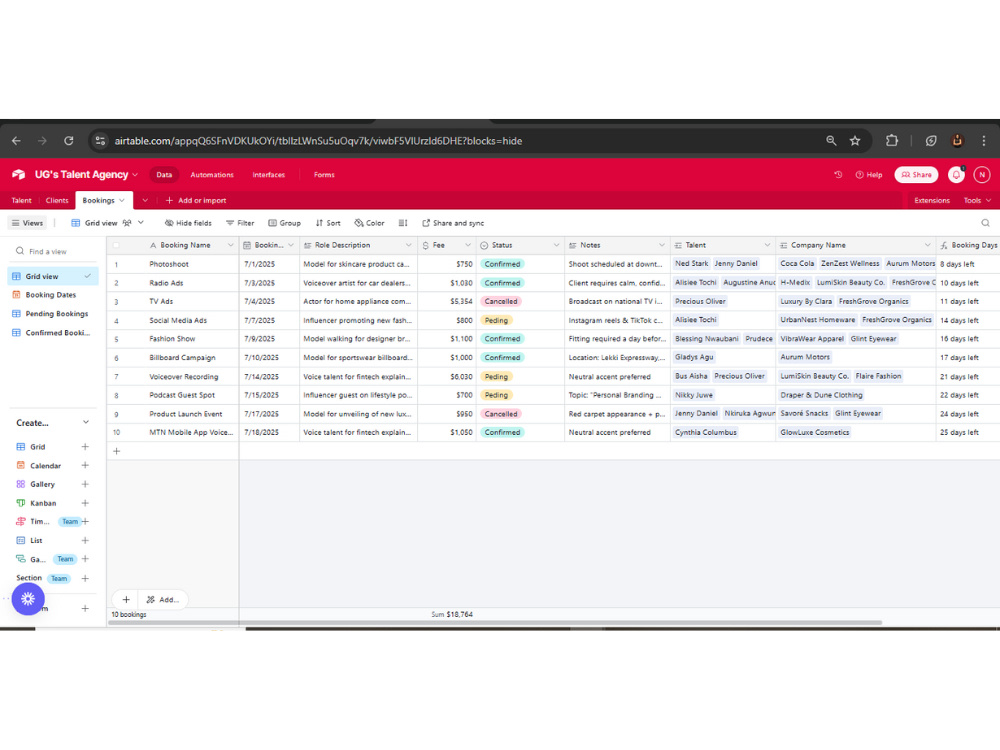Click the Share button
The image size is (1000, 750).
[x=916, y=175]
